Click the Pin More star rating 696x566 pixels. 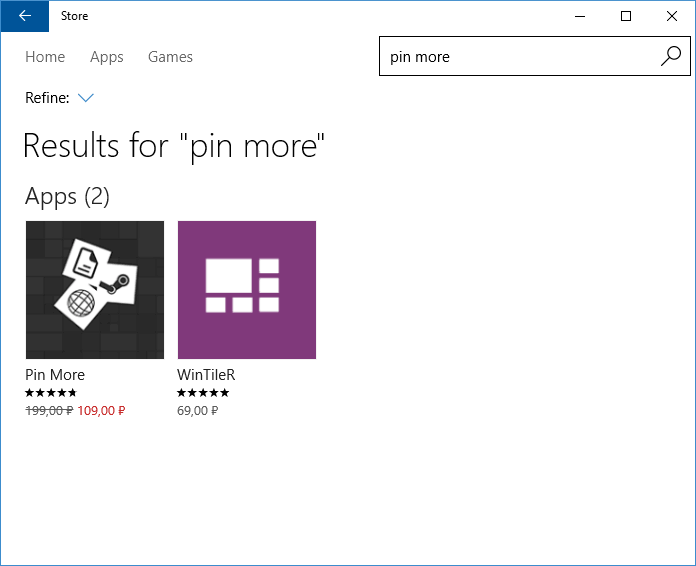click(x=51, y=393)
